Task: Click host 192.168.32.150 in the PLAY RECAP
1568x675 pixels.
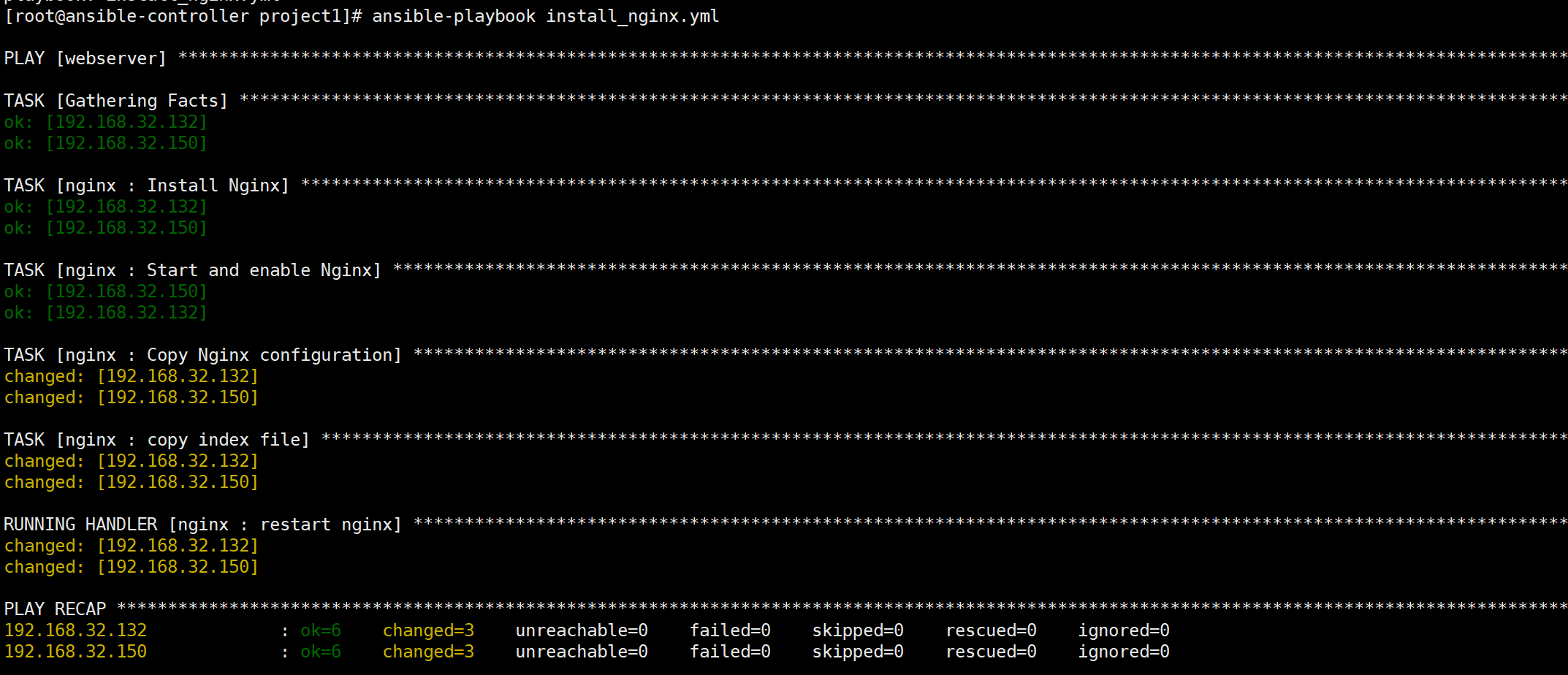Action: click(x=76, y=652)
